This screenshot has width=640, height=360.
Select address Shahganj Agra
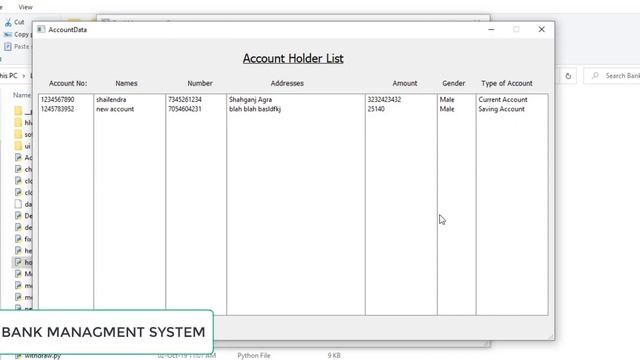(x=250, y=100)
